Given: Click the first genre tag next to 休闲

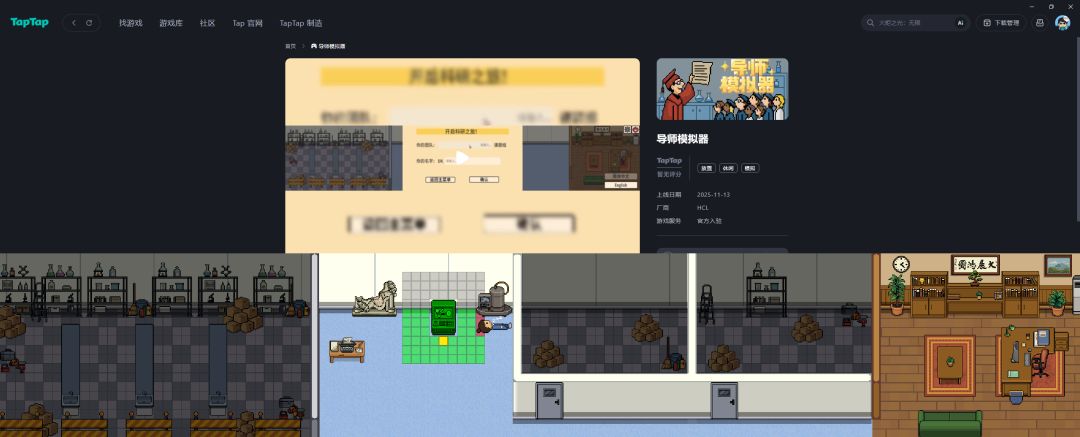Looking at the screenshot, I should click(x=706, y=168).
